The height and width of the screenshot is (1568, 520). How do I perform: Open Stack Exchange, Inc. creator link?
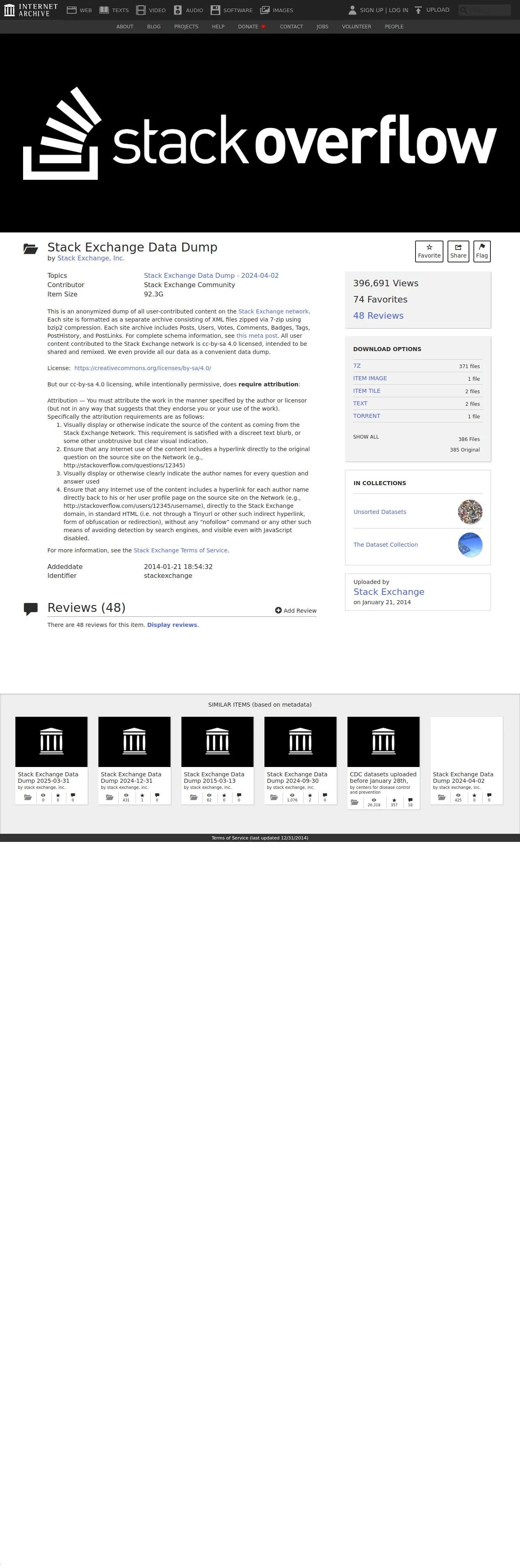(x=91, y=258)
